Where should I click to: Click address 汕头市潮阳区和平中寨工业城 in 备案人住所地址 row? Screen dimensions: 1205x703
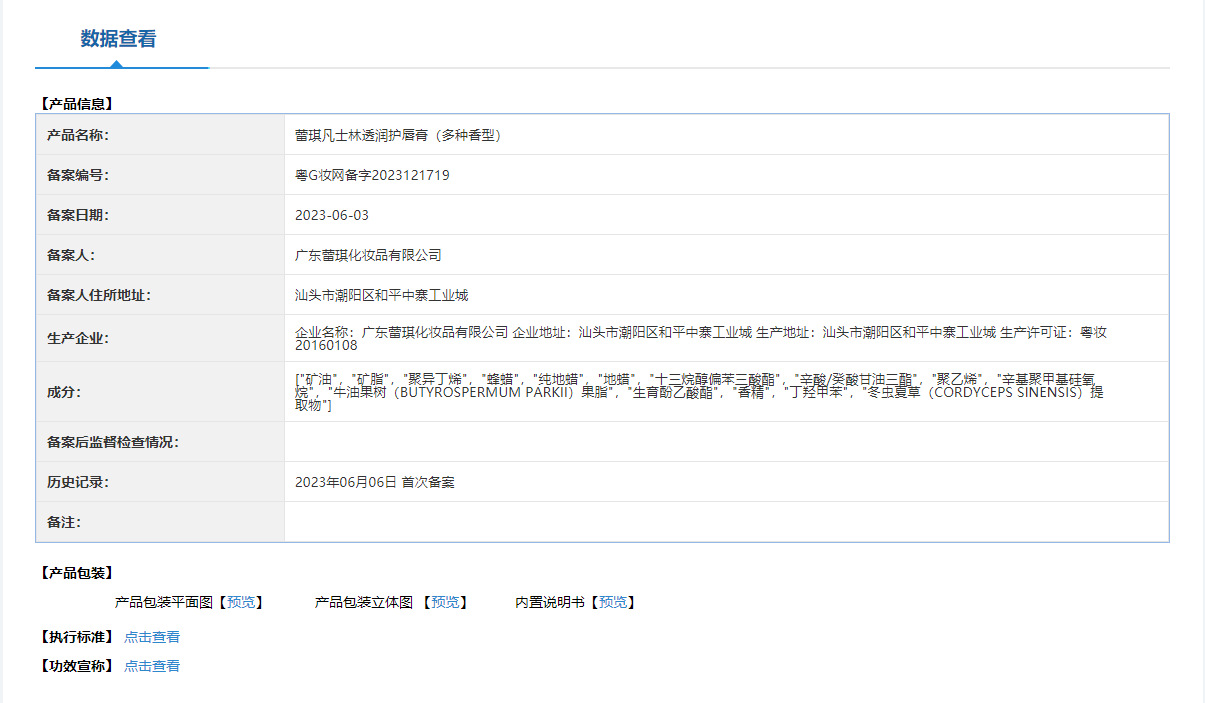[x=381, y=295]
